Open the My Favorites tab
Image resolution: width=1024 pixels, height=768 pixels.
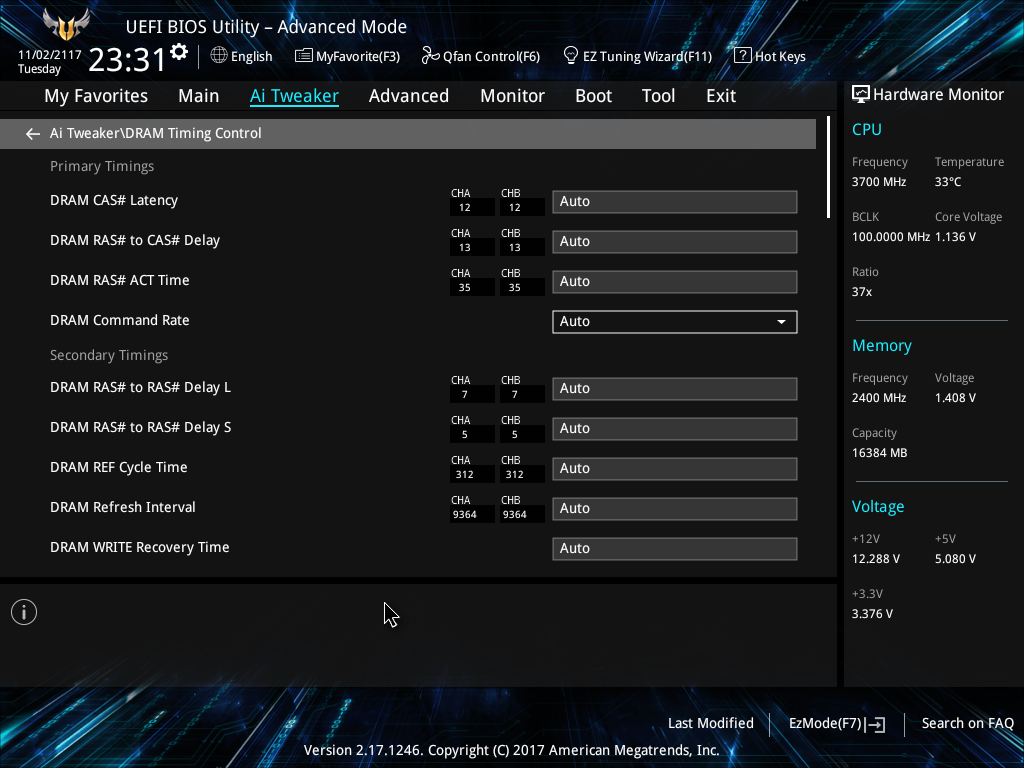click(x=96, y=96)
